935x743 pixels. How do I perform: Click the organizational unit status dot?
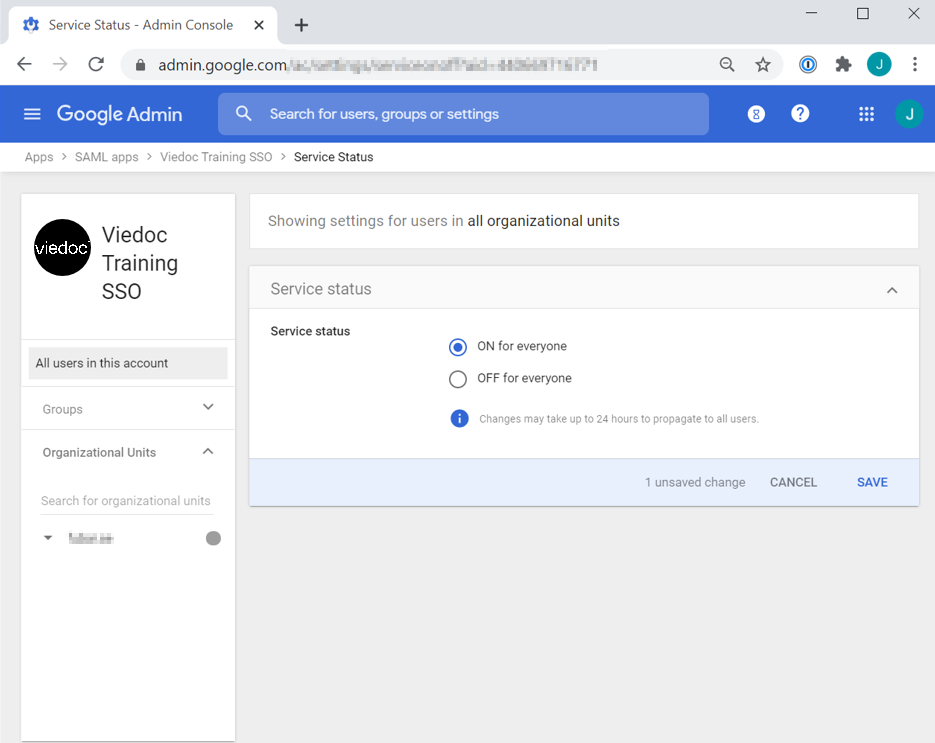(213, 538)
